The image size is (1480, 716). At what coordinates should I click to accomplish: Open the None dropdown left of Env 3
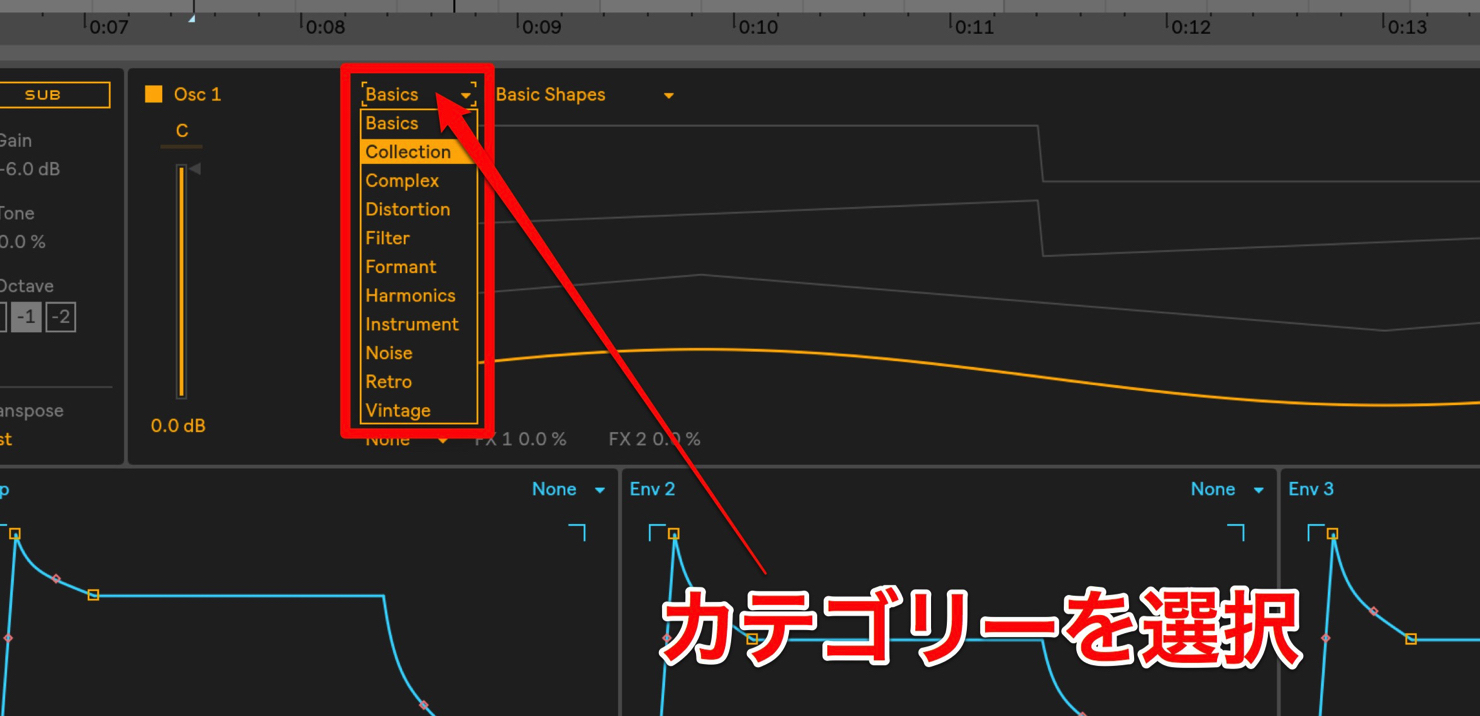point(1227,489)
